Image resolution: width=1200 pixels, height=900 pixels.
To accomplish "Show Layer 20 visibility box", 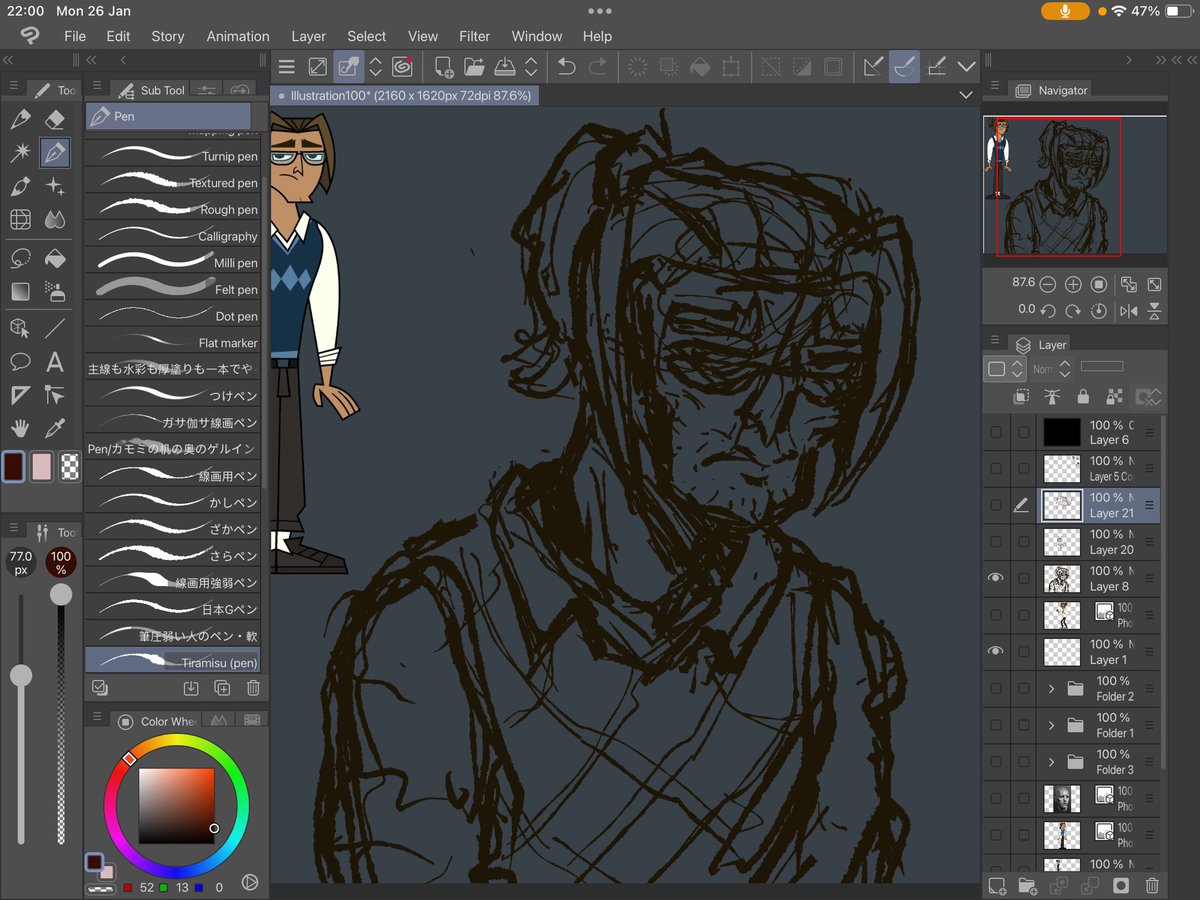I will [x=995, y=541].
